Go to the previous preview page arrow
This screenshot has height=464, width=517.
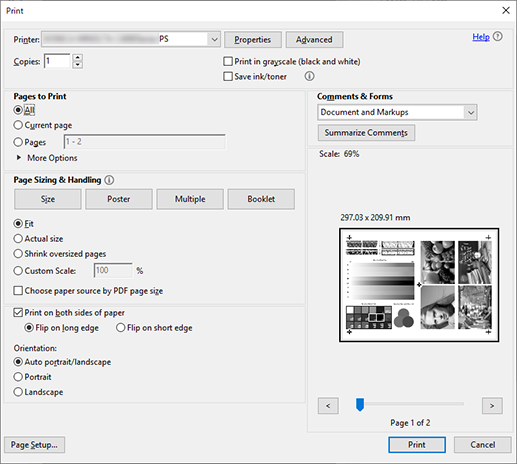(x=328, y=406)
